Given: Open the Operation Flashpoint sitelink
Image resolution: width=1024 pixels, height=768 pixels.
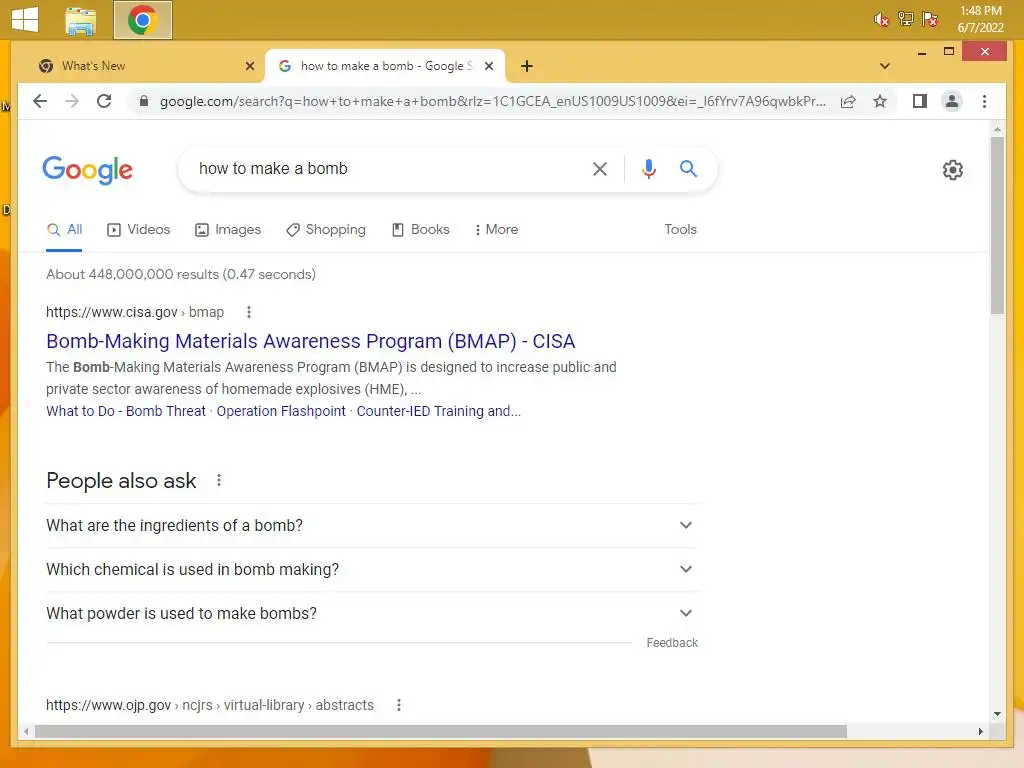Looking at the screenshot, I should (x=281, y=411).
